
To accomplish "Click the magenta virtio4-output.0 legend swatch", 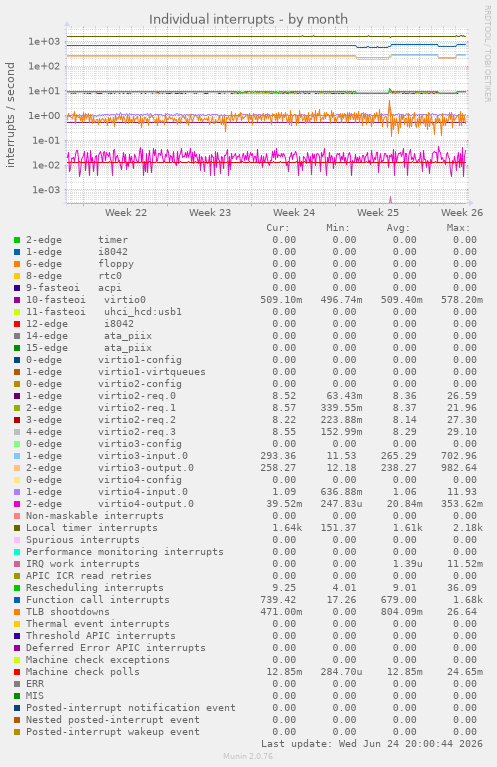I will click(x=17, y=504).
